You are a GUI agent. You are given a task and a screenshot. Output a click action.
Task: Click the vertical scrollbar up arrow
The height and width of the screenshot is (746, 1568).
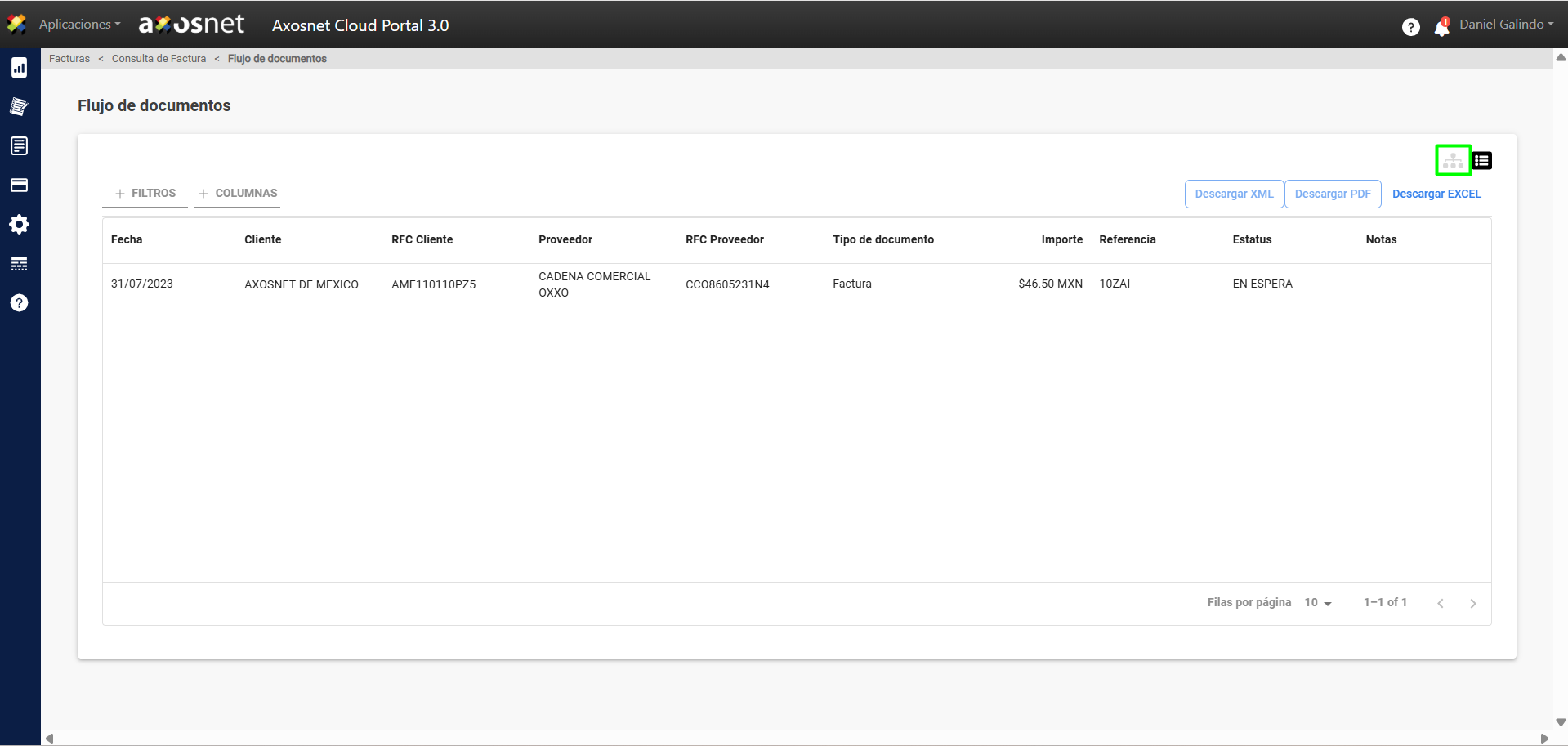click(1561, 57)
